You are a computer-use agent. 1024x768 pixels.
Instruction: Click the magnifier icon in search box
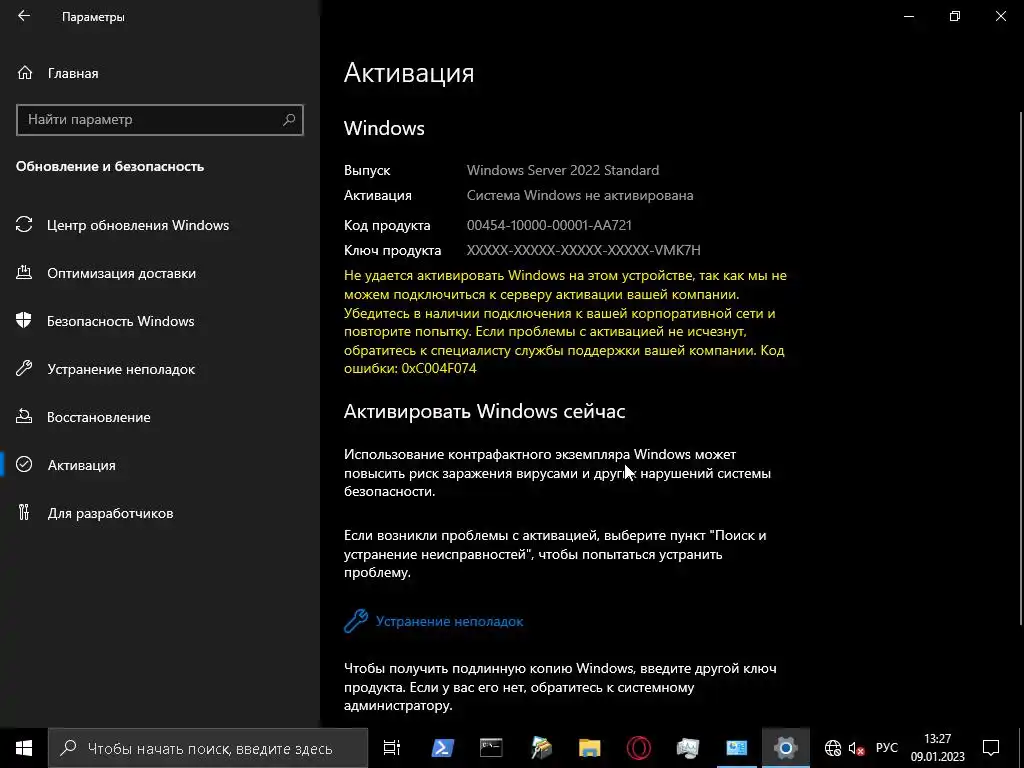coord(289,120)
